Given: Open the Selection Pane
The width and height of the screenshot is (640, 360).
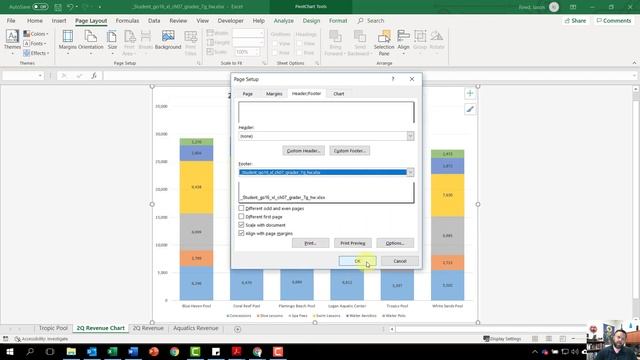Looking at the screenshot, I should (384, 42).
